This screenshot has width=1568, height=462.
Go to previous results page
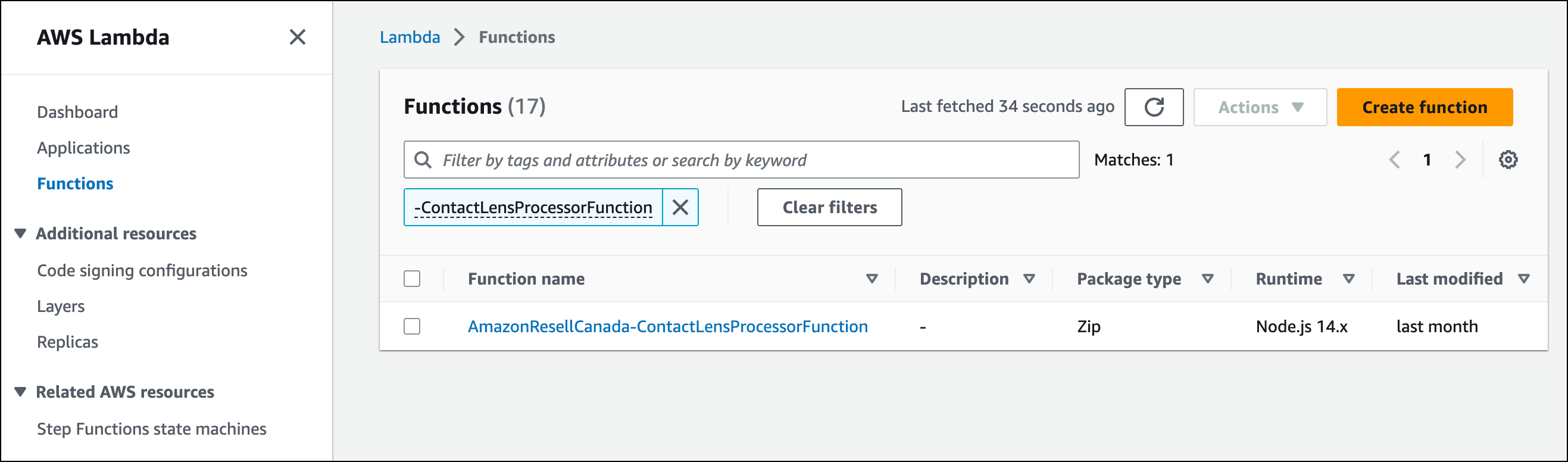click(x=1395, y=160)
